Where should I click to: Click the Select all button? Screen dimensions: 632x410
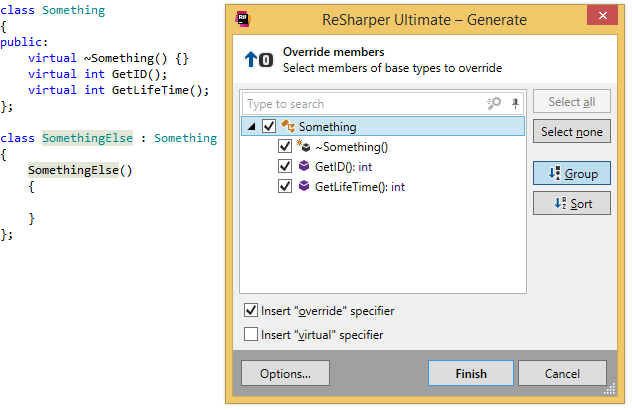point(572,102)
